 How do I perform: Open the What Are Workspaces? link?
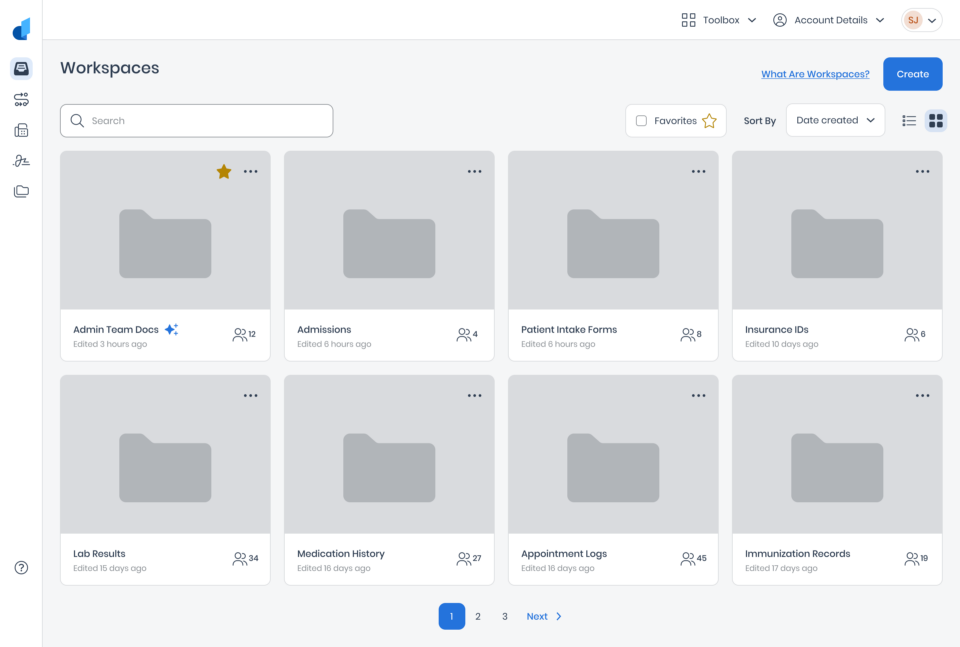point(815,74)
